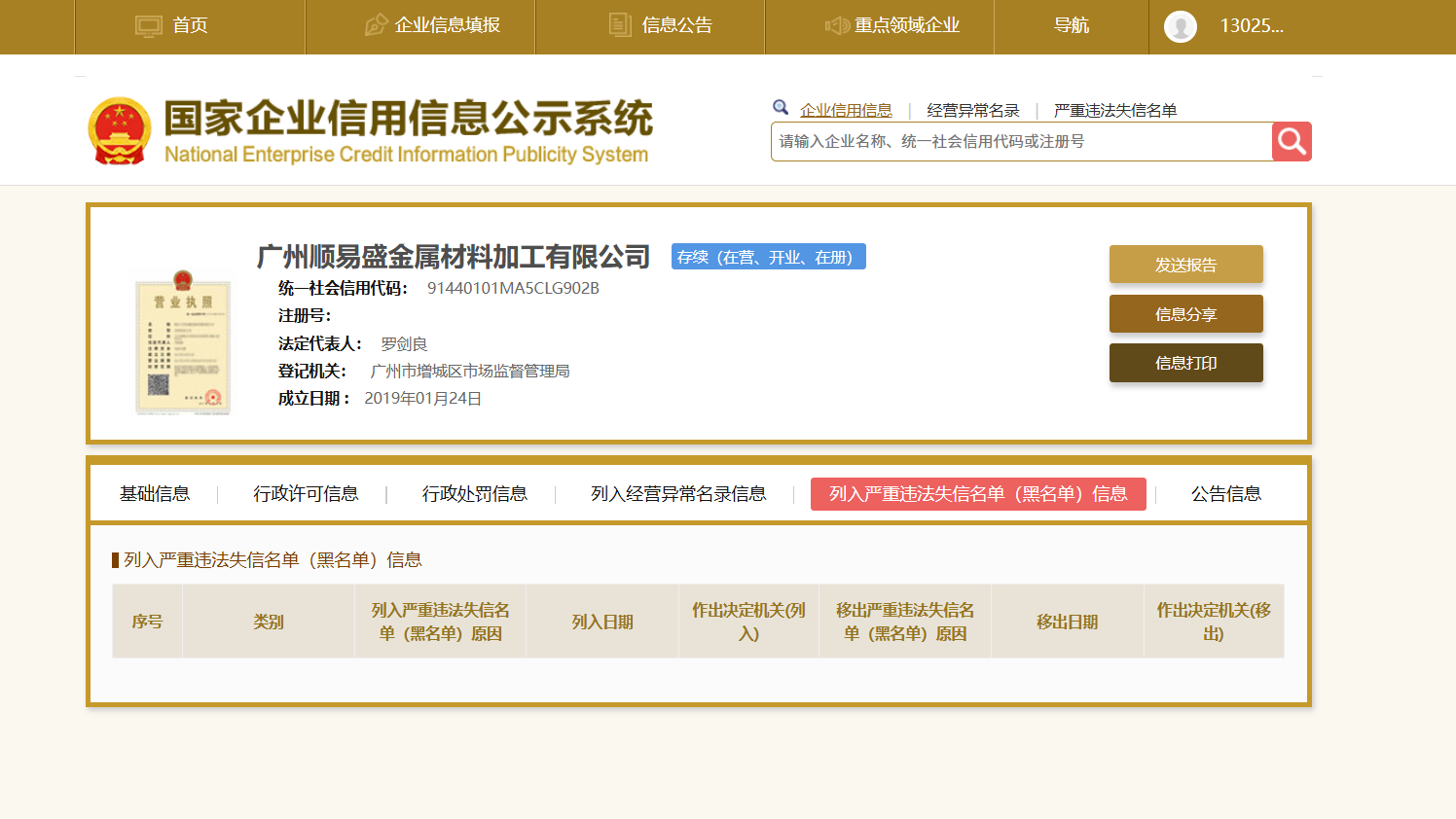This screenshot has height=819, width=1456.
Task: Click the national emblem logo
Action: click(x=120, y=130)
